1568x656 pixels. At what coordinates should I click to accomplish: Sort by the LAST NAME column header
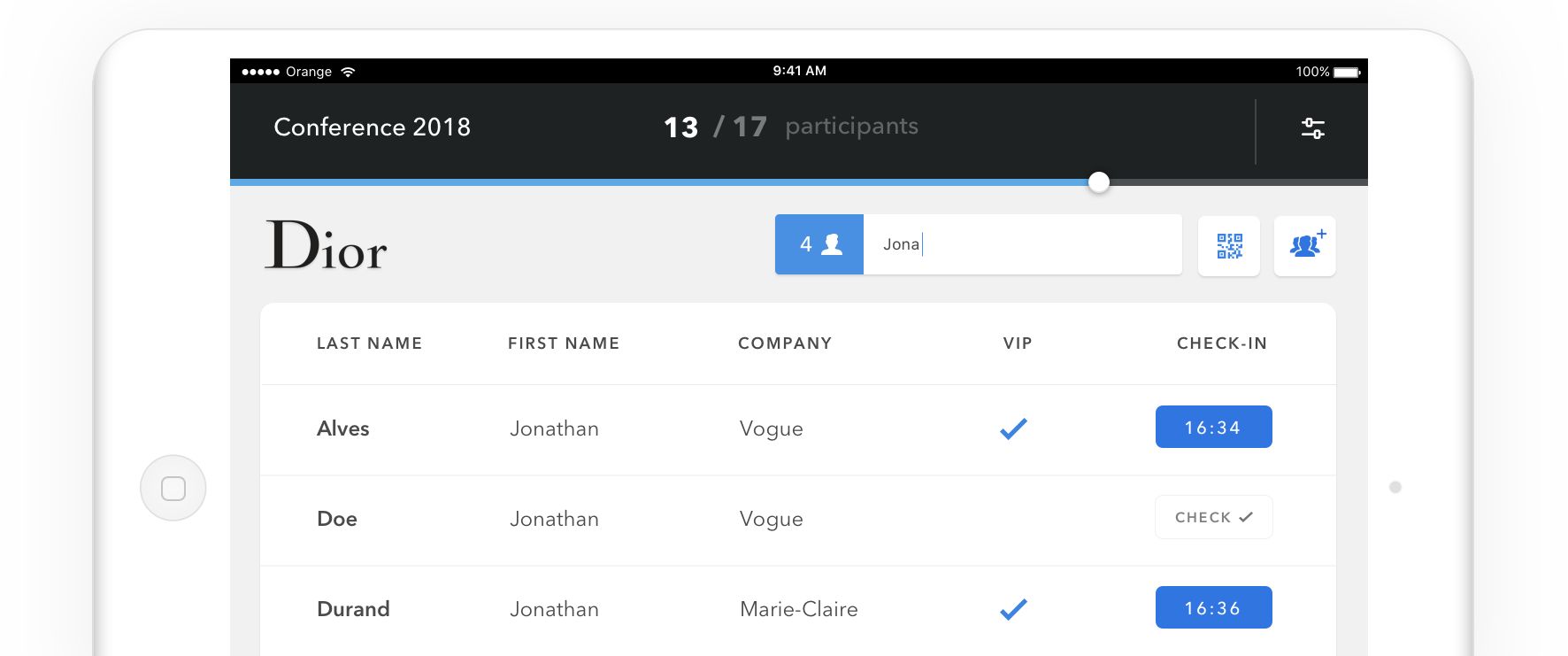click(369, 343)
